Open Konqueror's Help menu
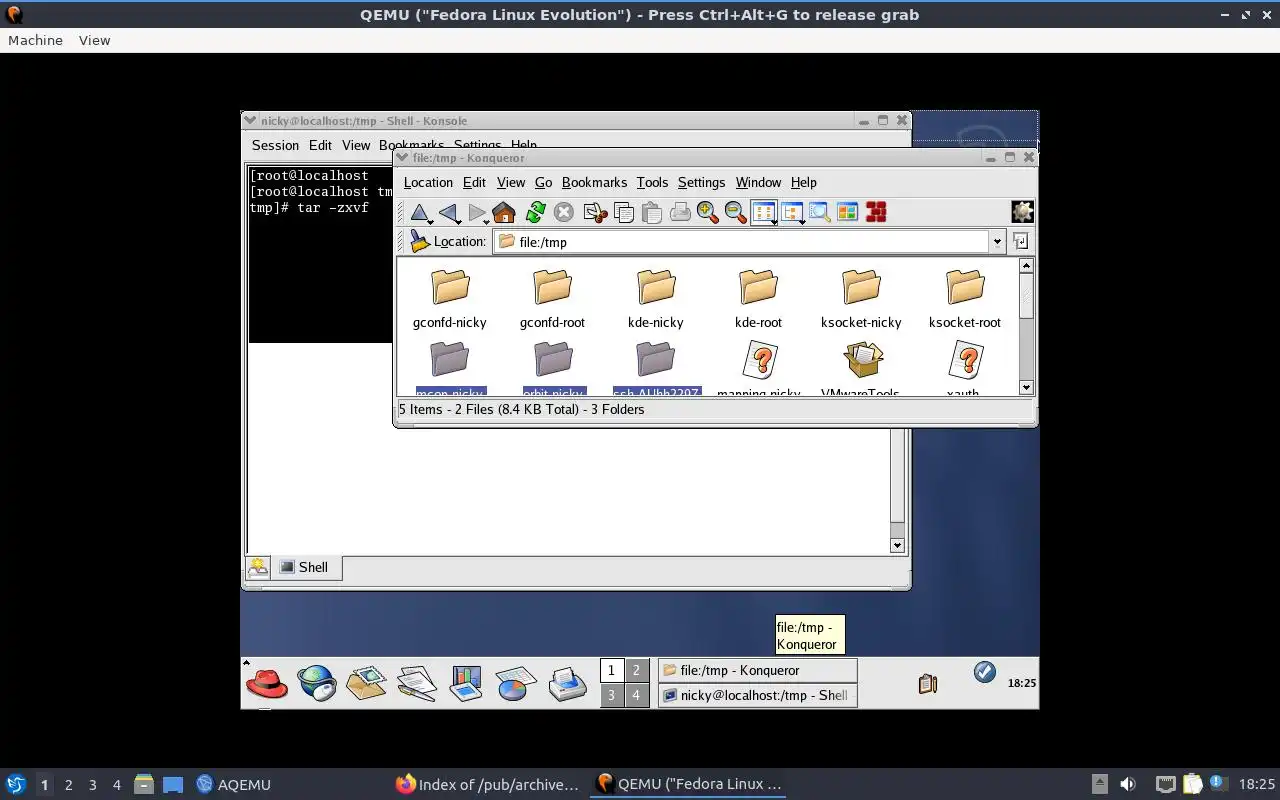The width and height of the screenshot is (1280, 800). (804, 182)
